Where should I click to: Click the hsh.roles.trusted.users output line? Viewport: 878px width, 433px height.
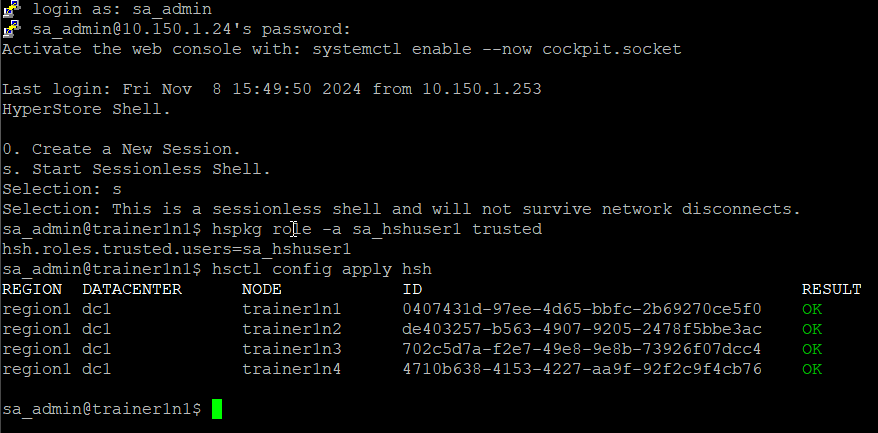tap(176, 249)
